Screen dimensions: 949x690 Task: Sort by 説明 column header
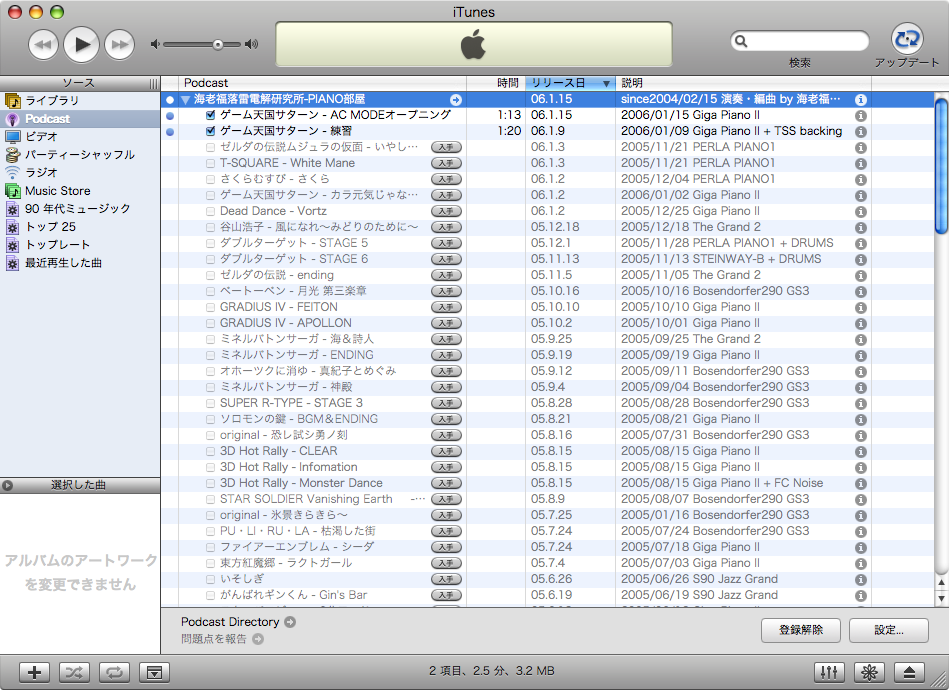[x=743, y=83]
